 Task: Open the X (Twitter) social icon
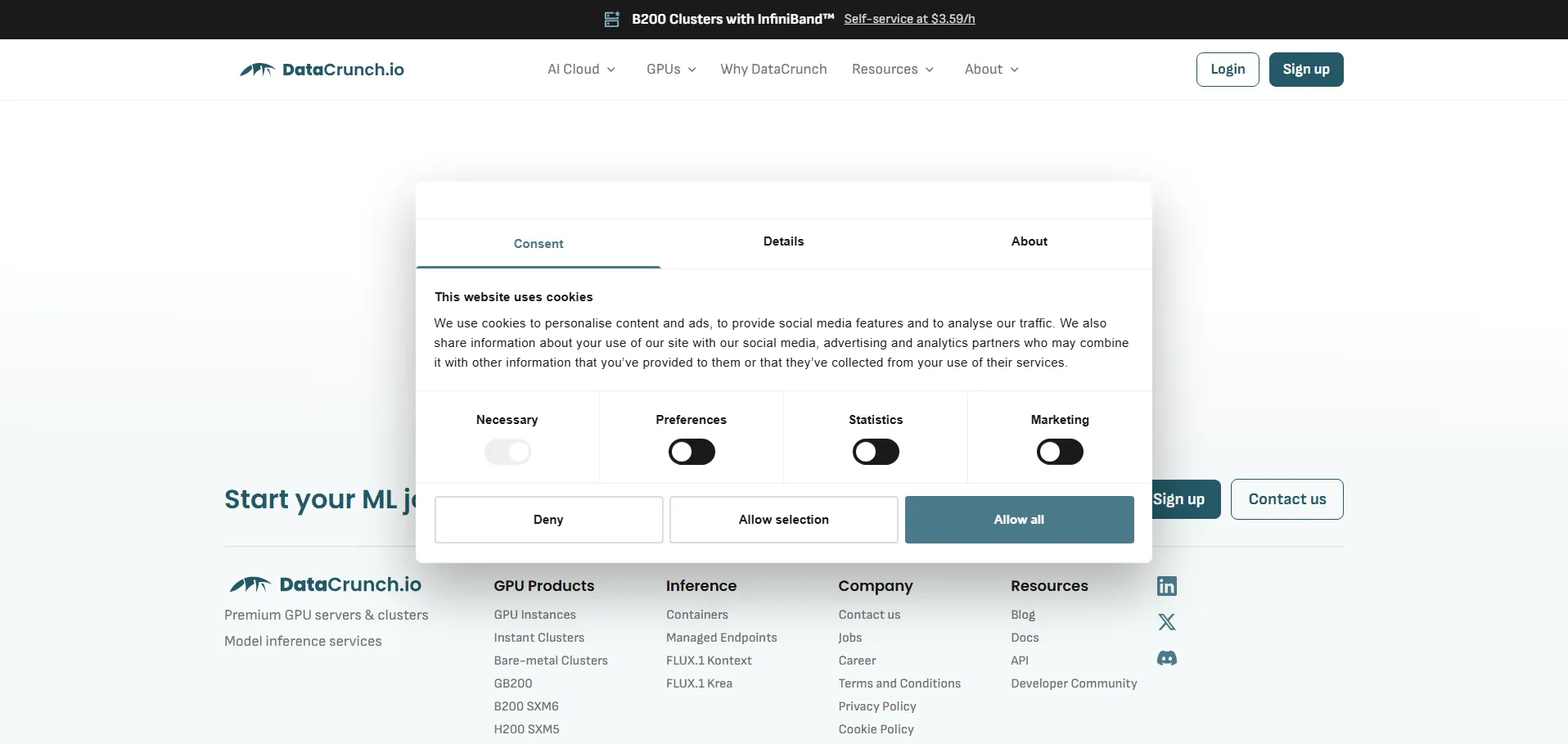1166,622
